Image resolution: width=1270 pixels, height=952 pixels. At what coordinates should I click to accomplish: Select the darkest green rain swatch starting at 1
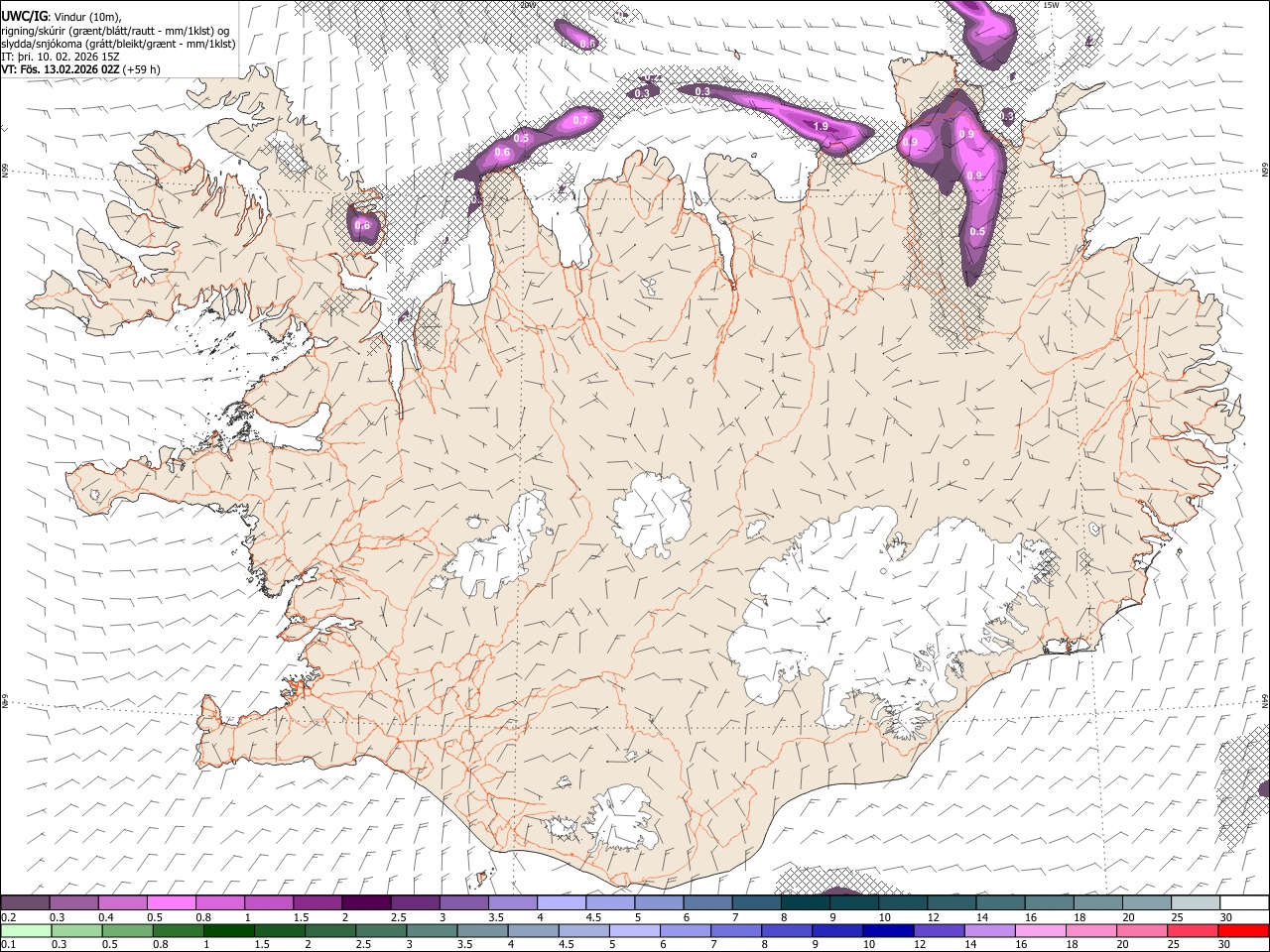coord(229,930)
